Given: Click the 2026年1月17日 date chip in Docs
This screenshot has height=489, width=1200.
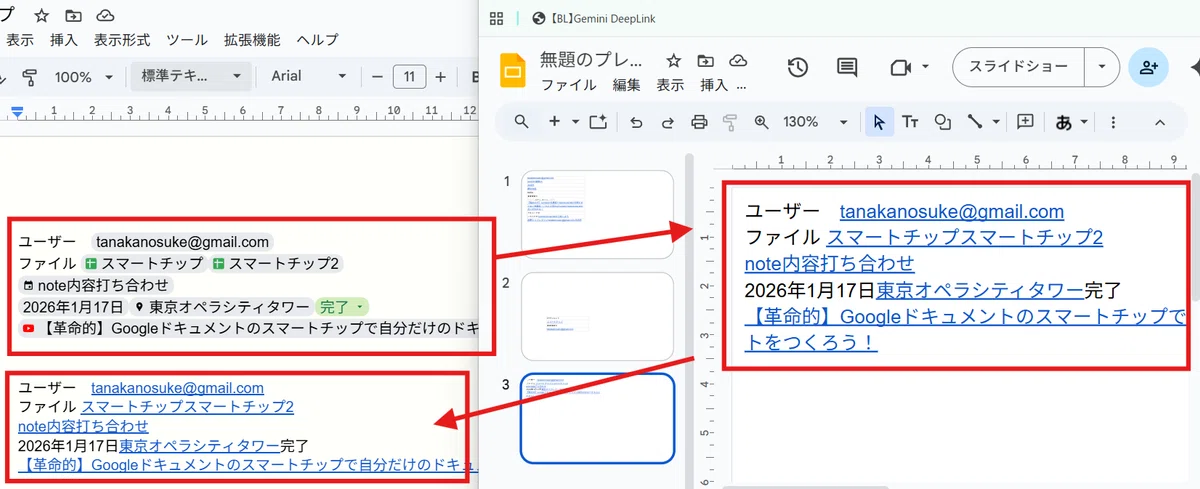Looking at the screenshot, I should [73, 307].
